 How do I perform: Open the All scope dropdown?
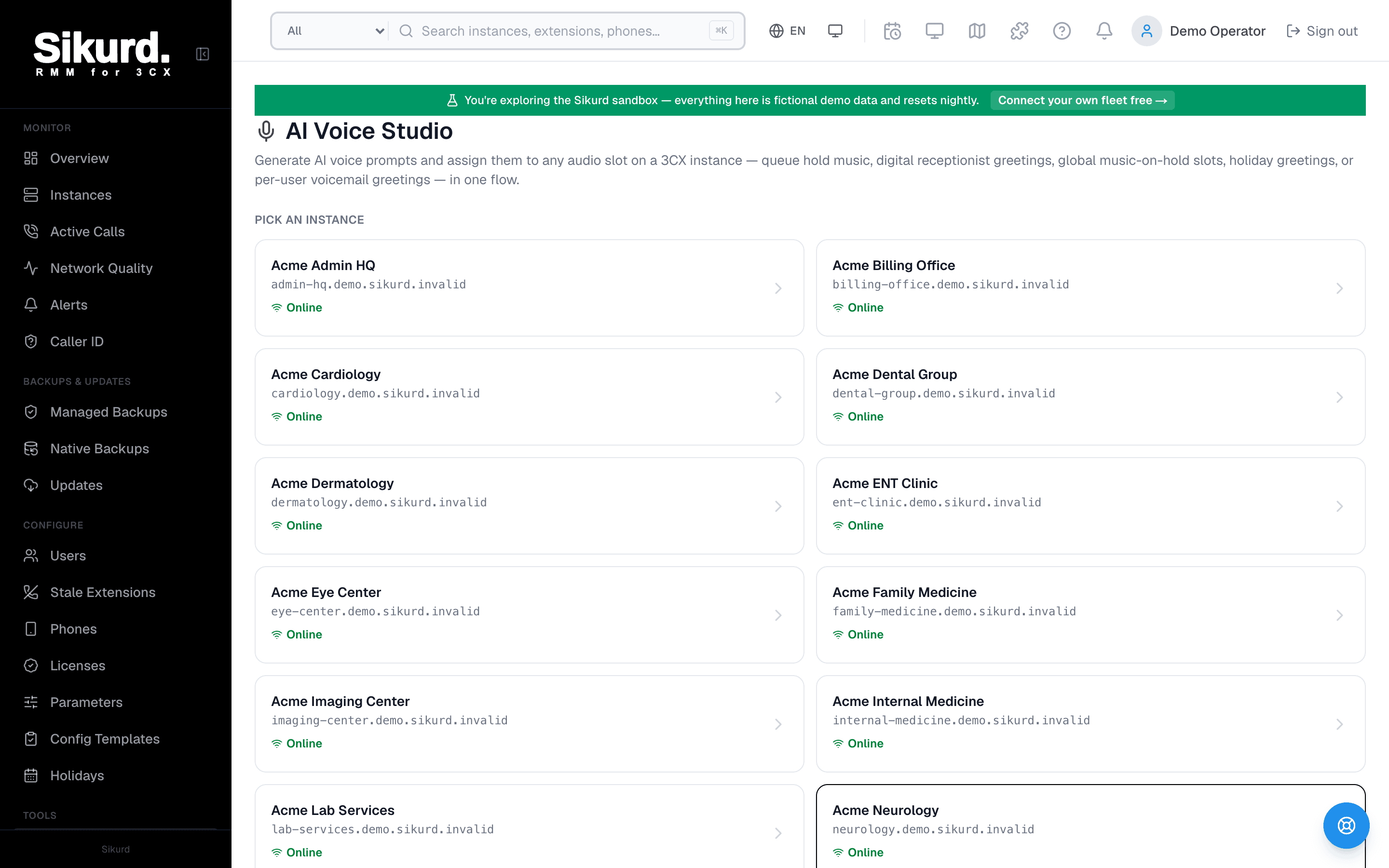(x=335, y=31)
